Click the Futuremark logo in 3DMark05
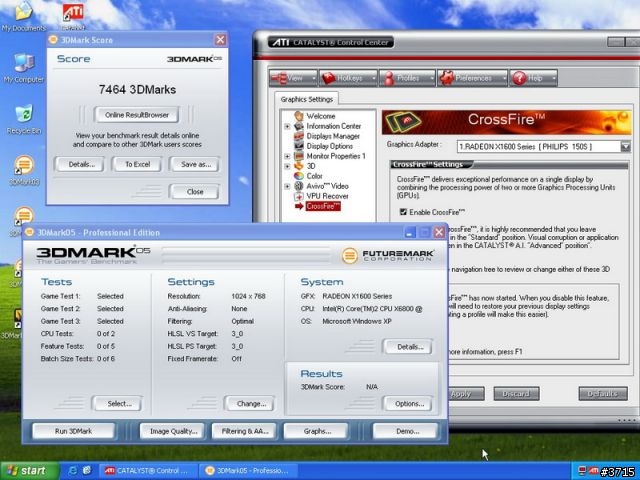The image size is (640, 480). [388, 256]
